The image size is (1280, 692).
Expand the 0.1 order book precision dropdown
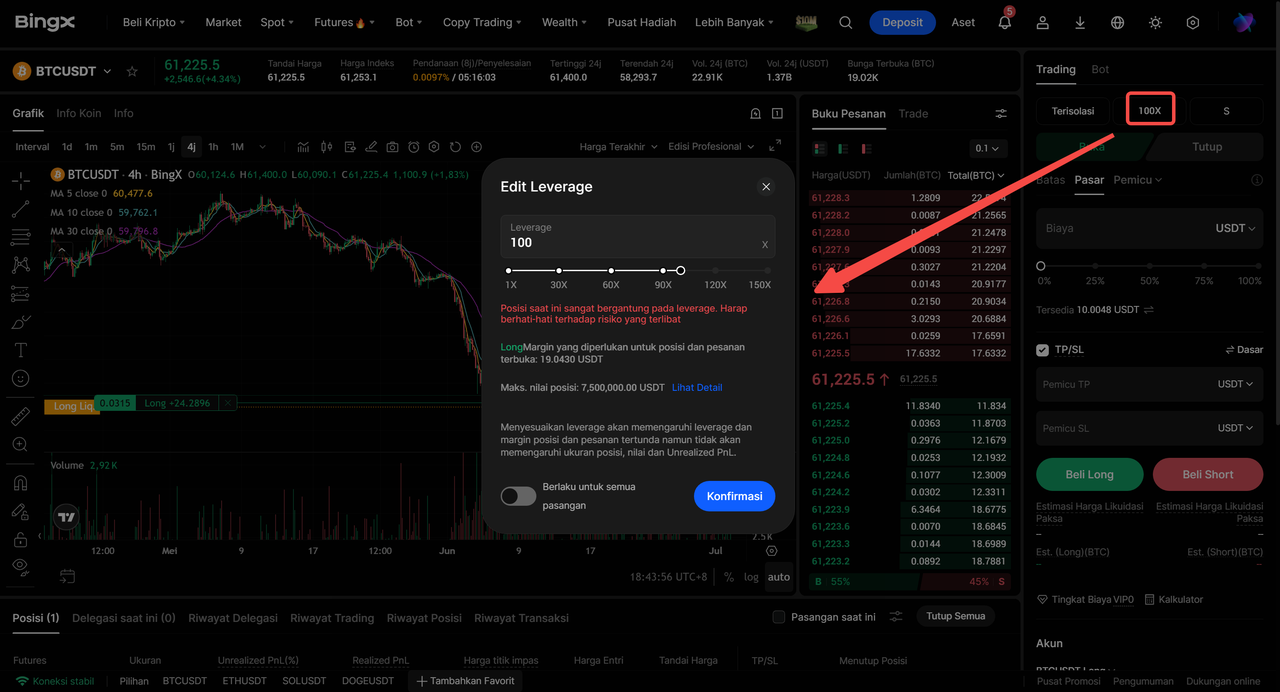988,148
